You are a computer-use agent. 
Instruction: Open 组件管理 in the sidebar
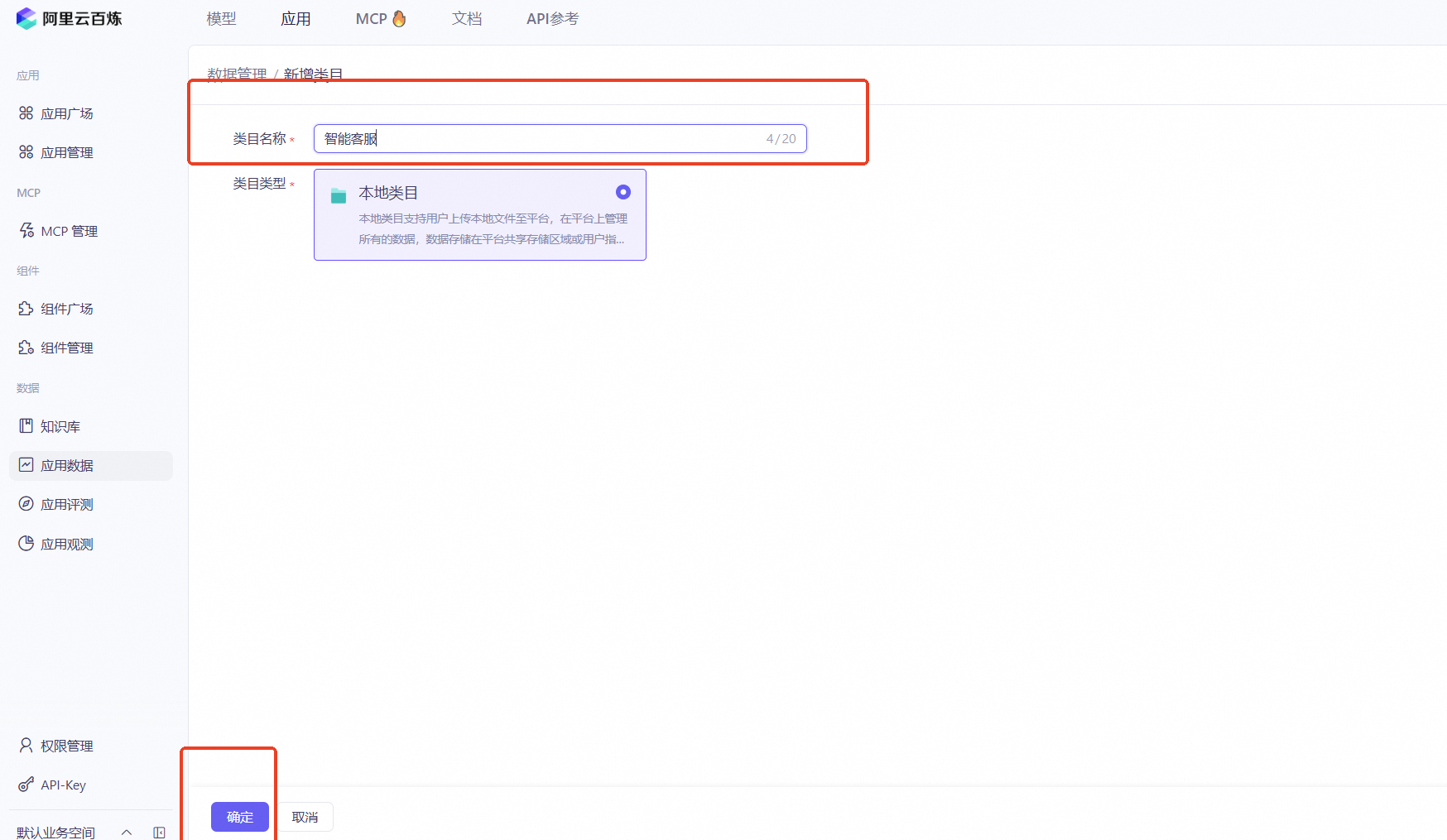tap(91, 348)
